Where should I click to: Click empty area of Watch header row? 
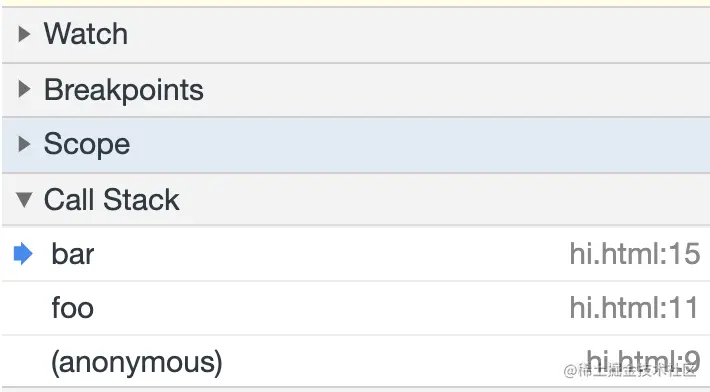(408, 34)
